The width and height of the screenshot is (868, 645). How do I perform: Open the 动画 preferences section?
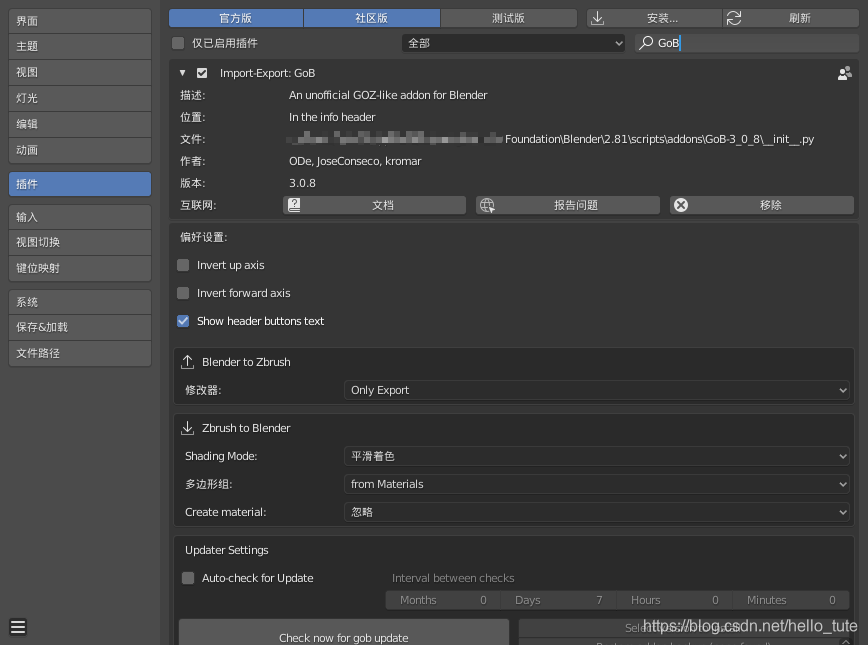click(x=80, y=150)
